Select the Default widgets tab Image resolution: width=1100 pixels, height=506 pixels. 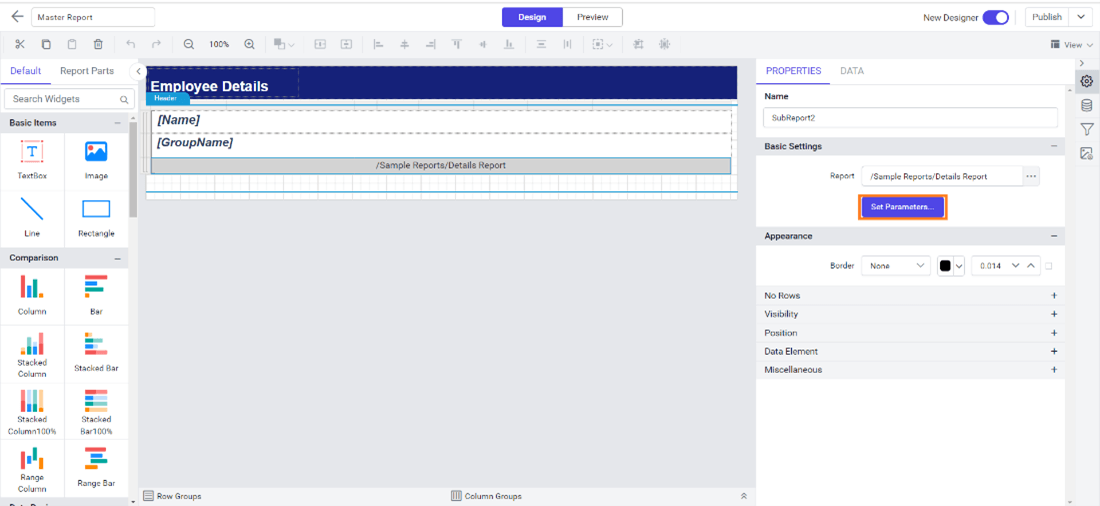click(25, 71)
